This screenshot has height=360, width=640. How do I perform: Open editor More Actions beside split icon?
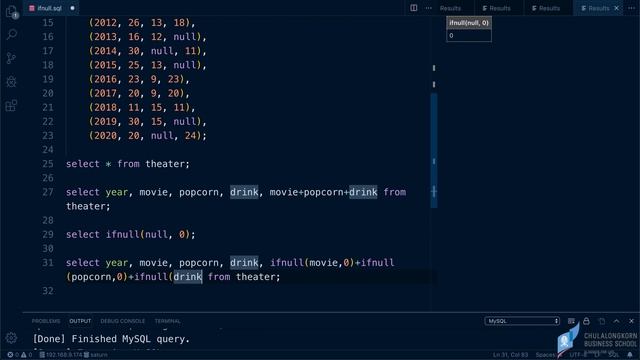tap(428, 8)
